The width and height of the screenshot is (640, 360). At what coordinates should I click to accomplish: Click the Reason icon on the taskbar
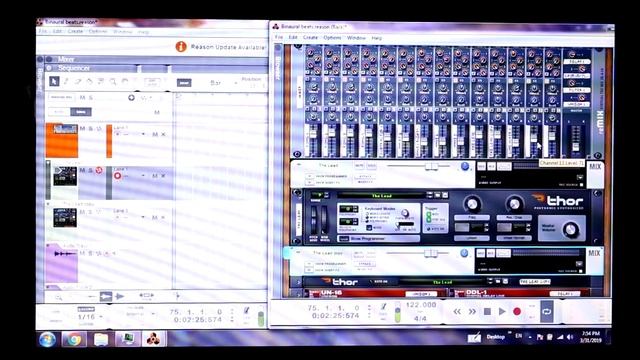tap(153, 339)
